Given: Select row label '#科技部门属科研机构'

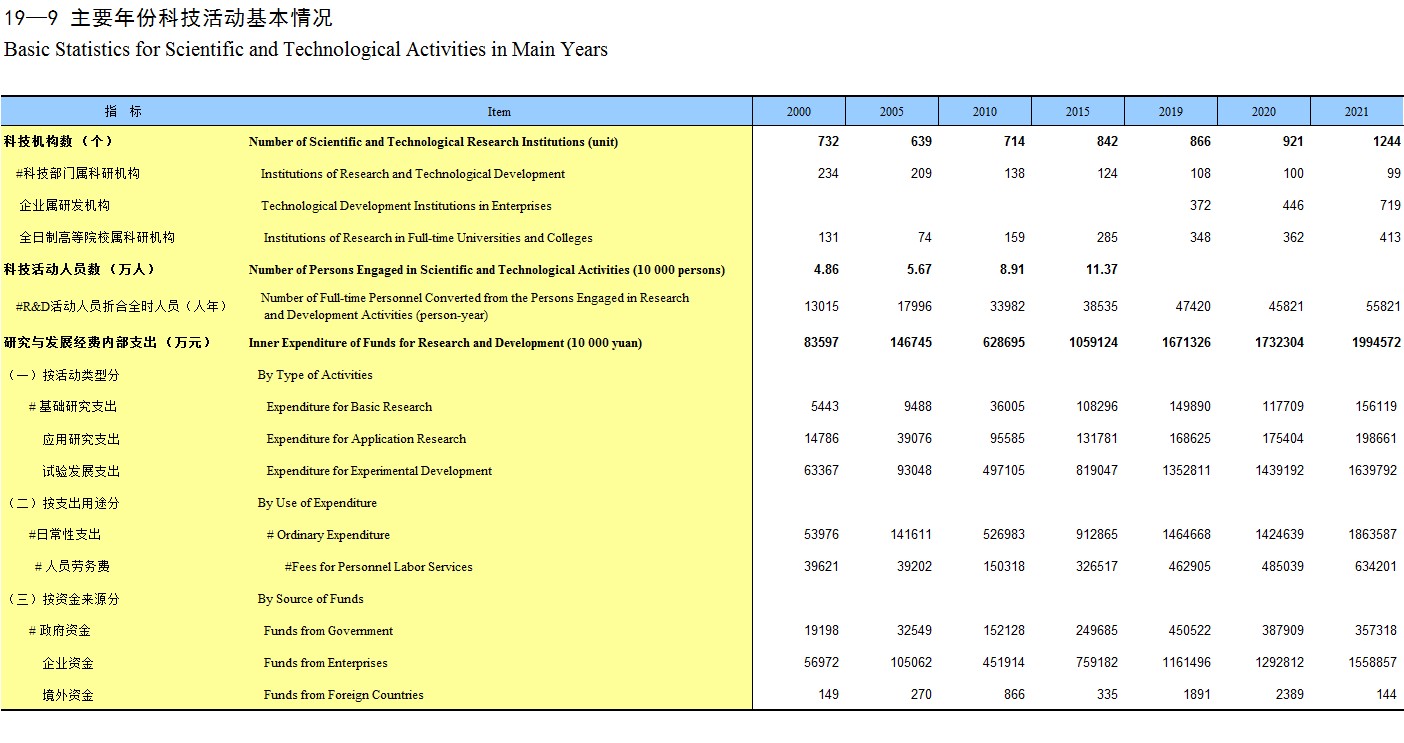Looking at the screenshot, I should tap(78, 174).
